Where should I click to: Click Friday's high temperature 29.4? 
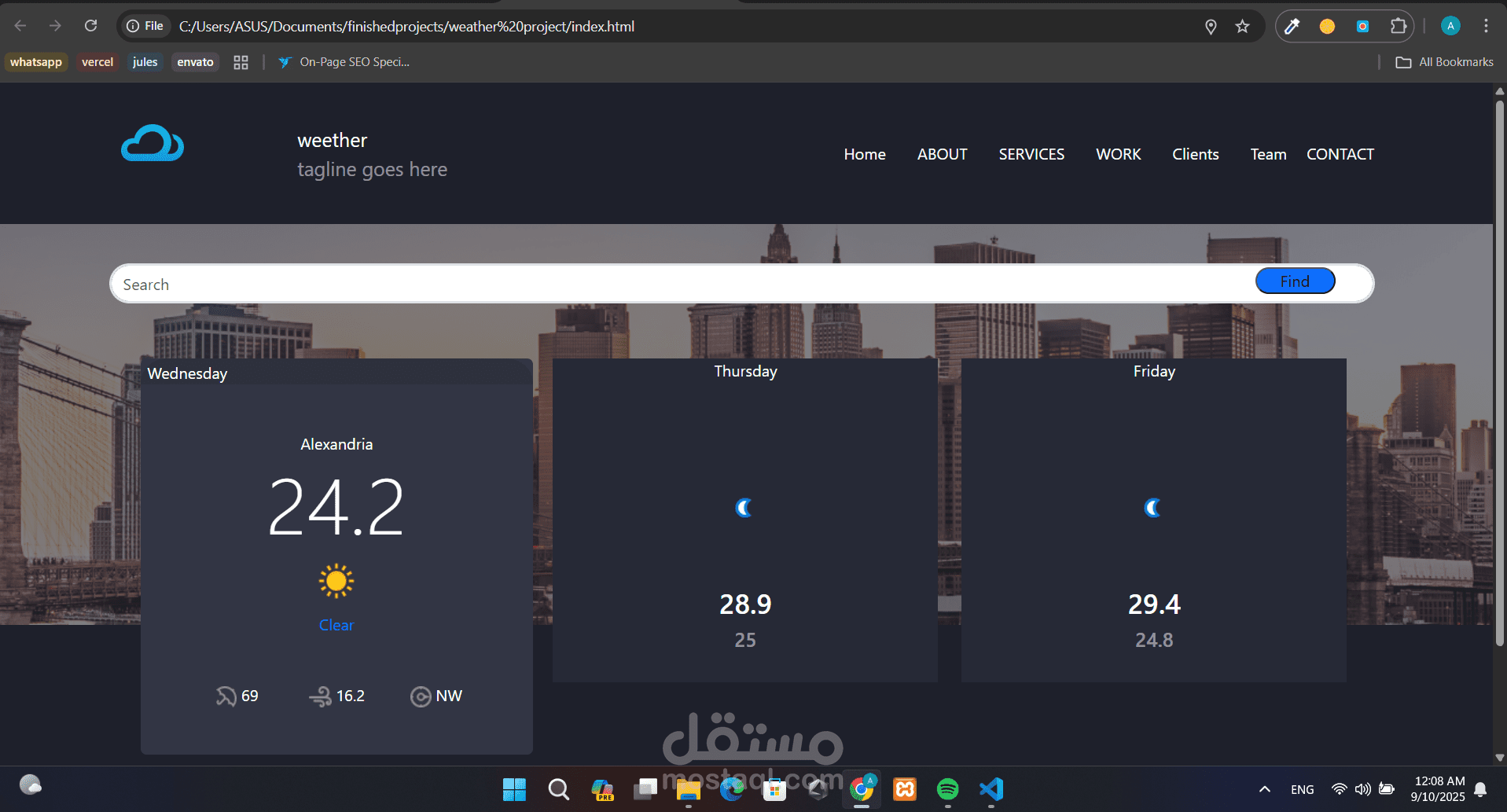pos(1154,604)
